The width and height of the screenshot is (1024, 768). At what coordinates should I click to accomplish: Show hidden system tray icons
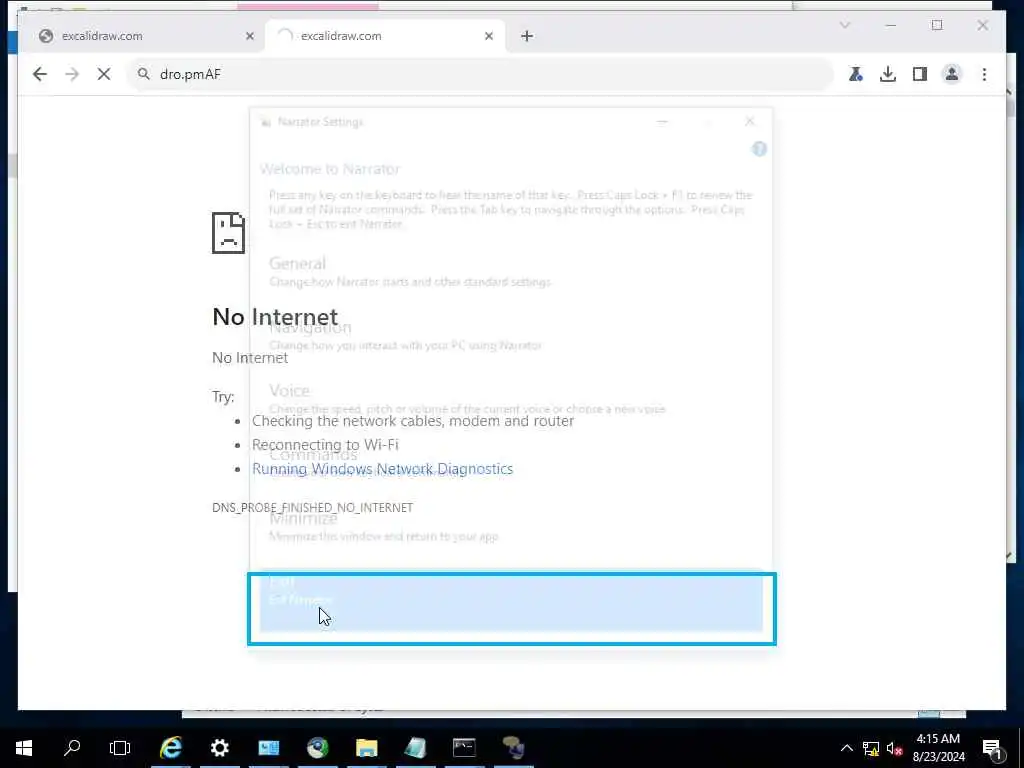point(846,748)
